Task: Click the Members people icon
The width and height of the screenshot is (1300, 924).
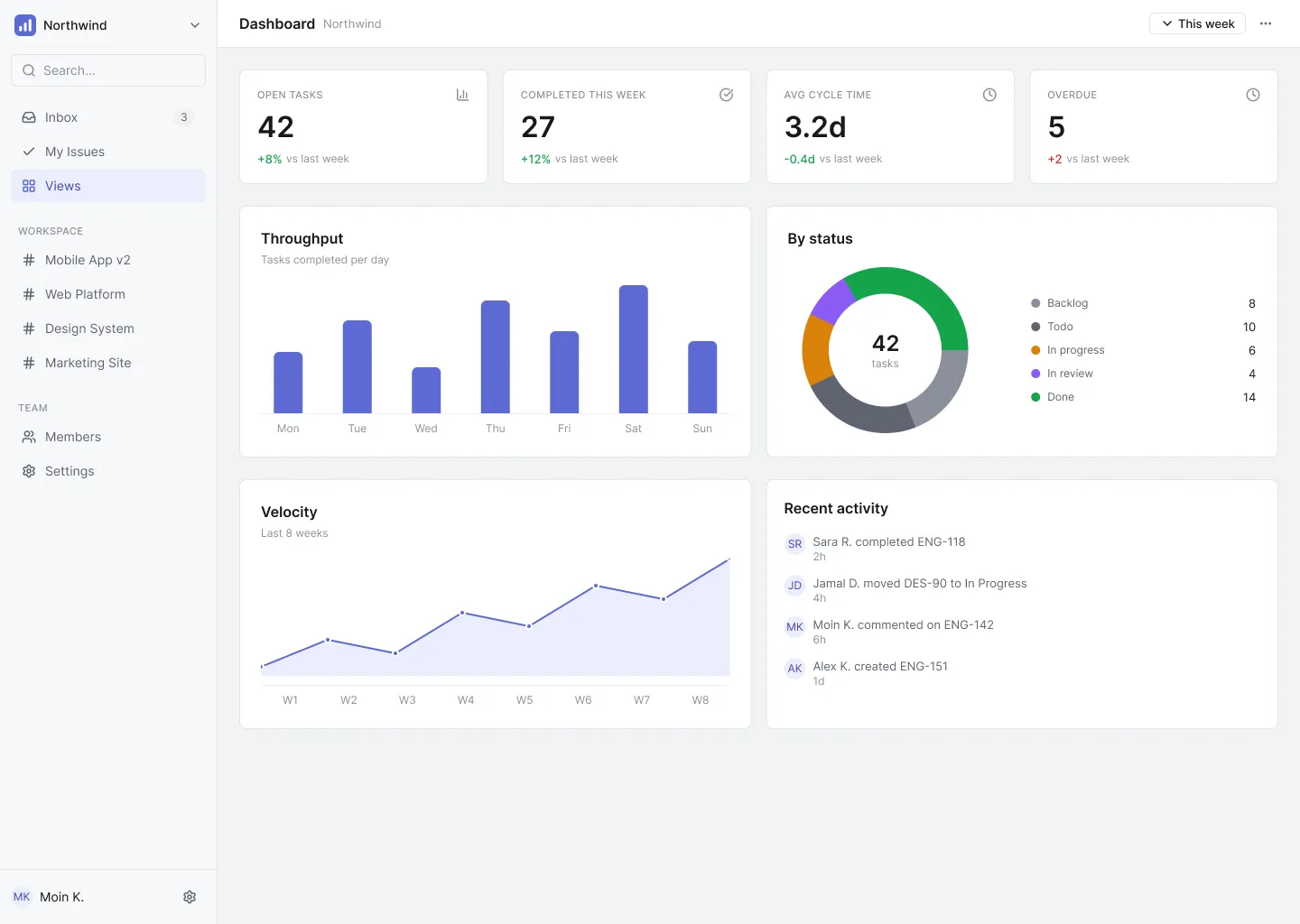Action: (29, 437)
